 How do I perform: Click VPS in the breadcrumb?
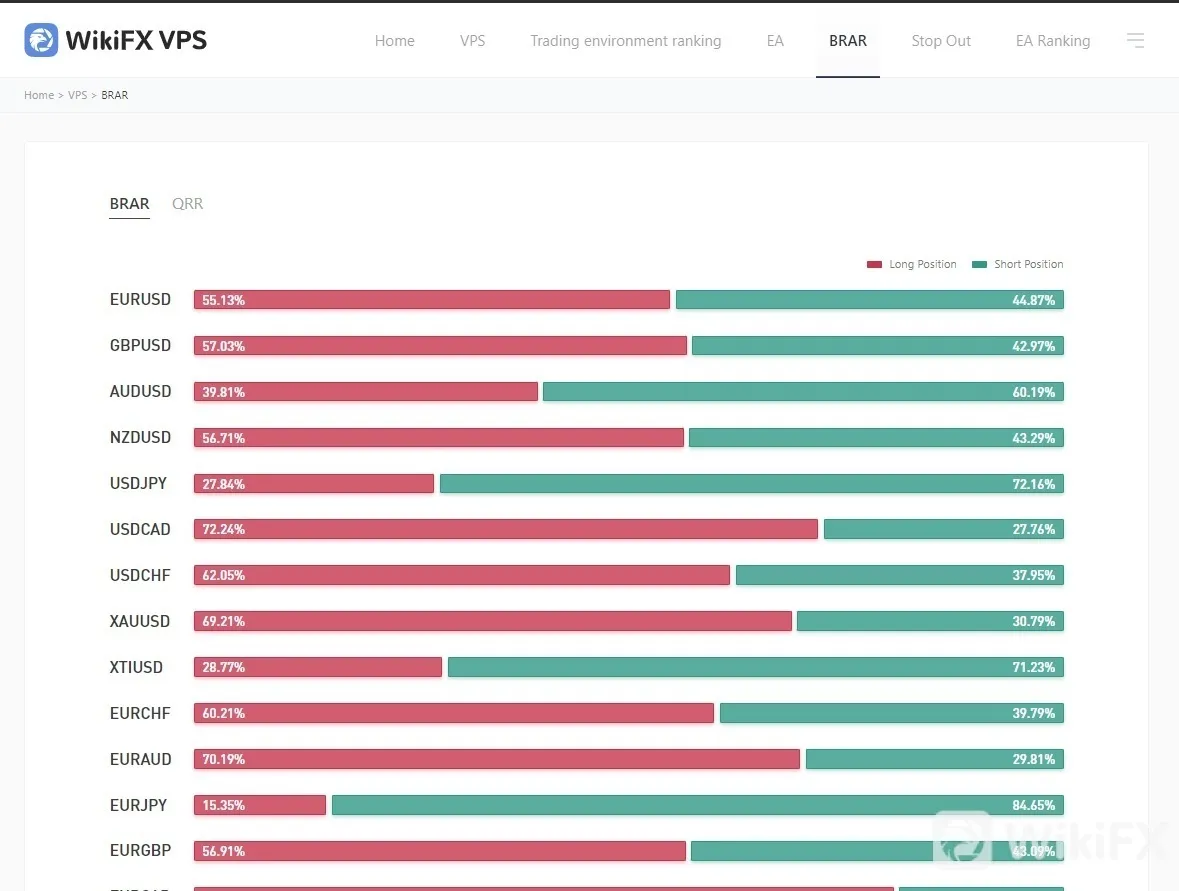point(77,95)
